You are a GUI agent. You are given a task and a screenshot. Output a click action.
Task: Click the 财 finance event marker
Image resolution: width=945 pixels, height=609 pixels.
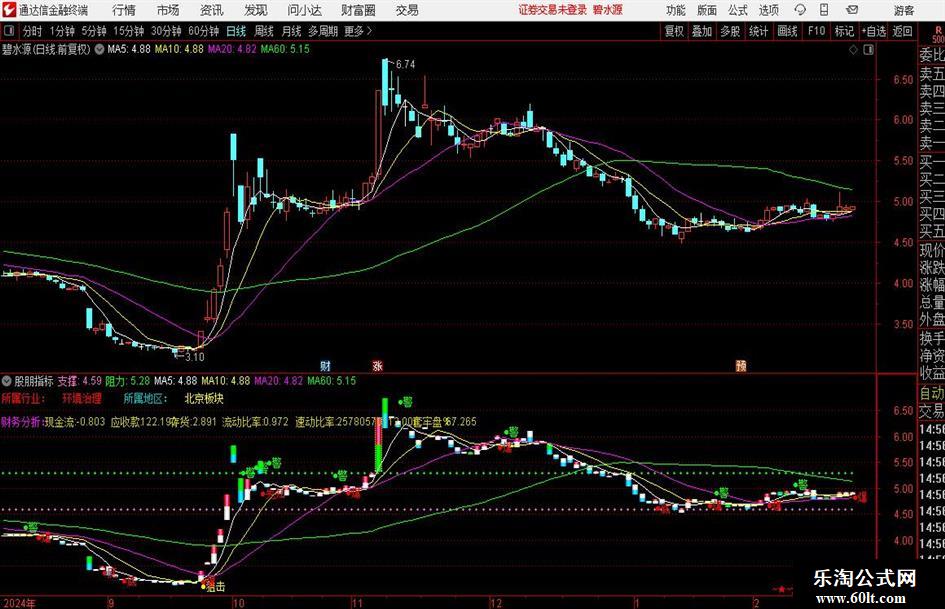click(325, 366)
